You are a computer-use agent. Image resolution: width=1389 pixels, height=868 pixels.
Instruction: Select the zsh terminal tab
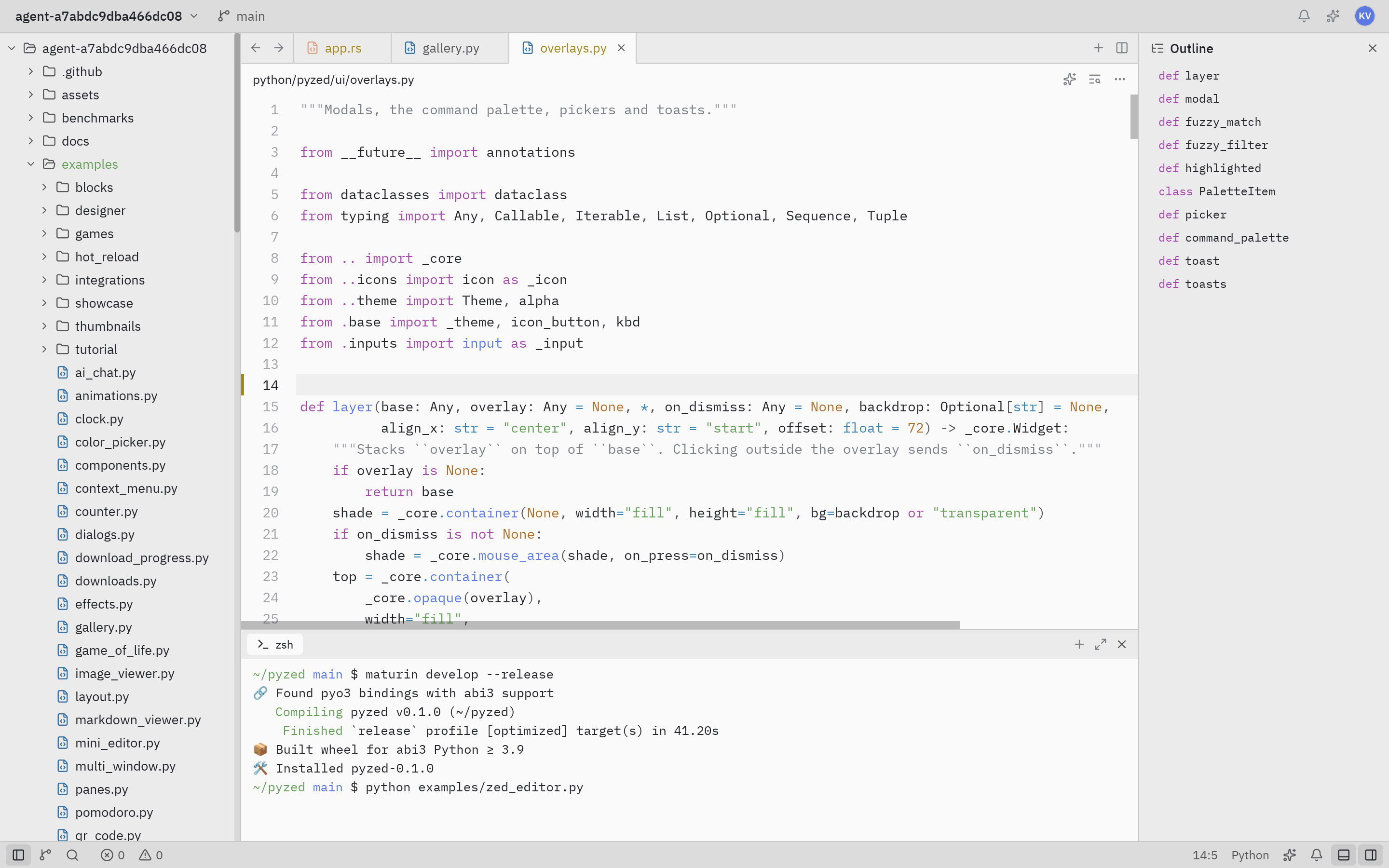point(275,645)
